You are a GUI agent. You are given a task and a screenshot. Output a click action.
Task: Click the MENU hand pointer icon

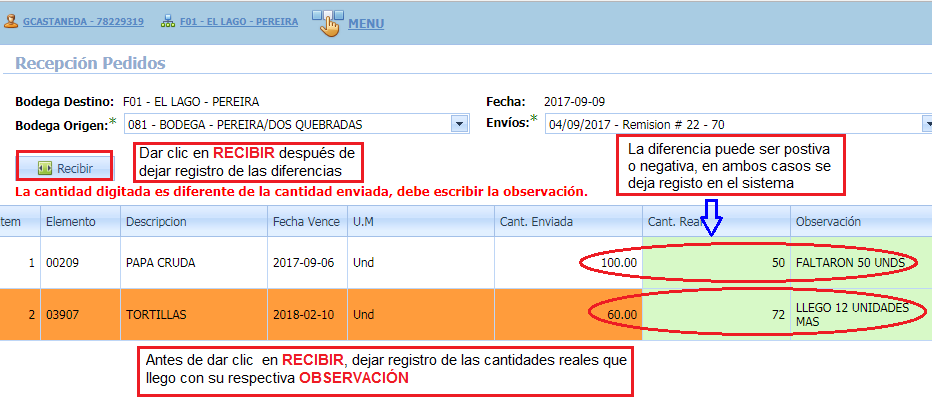click(x=328, y=23)
